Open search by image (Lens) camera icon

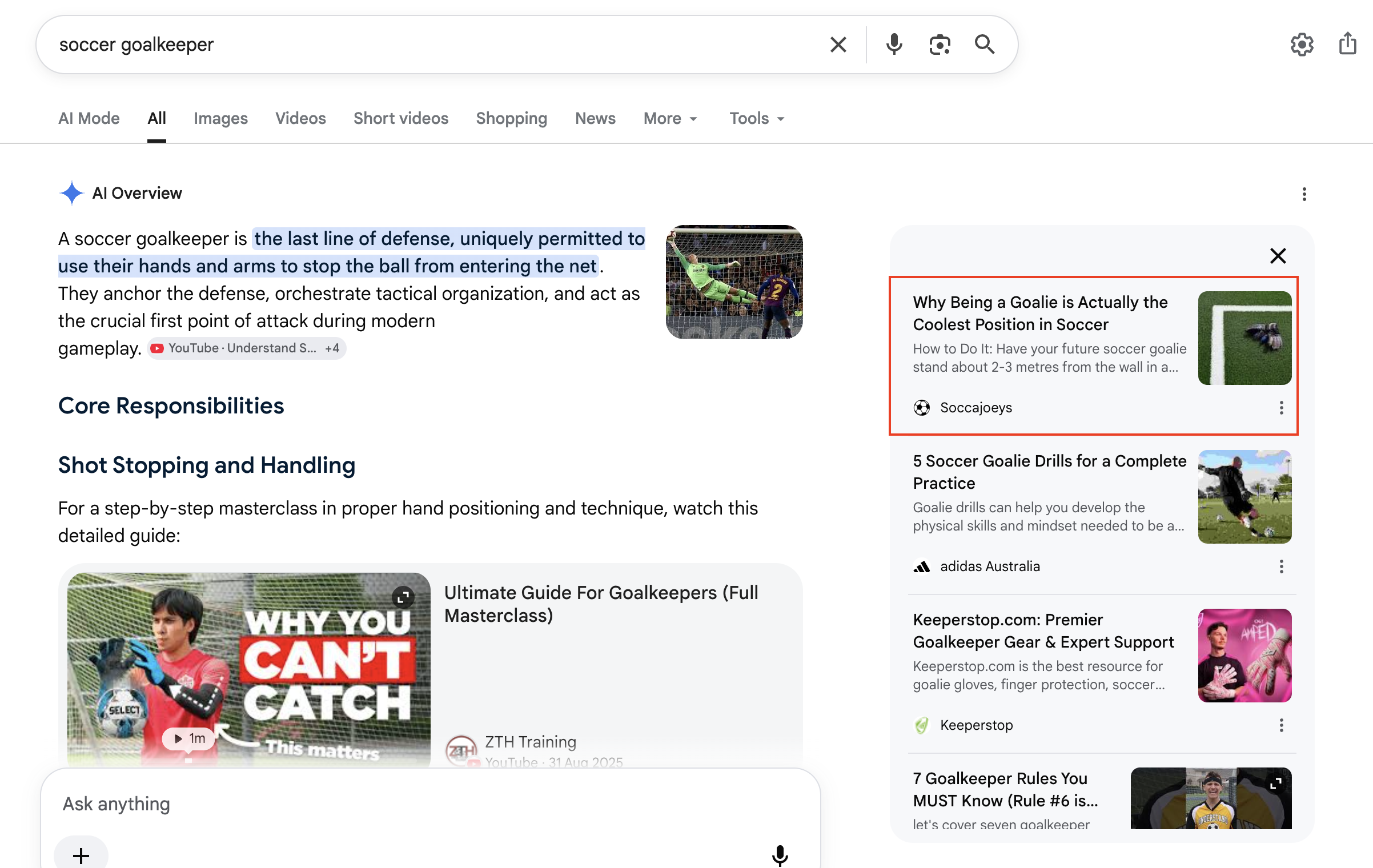(940, 45)
